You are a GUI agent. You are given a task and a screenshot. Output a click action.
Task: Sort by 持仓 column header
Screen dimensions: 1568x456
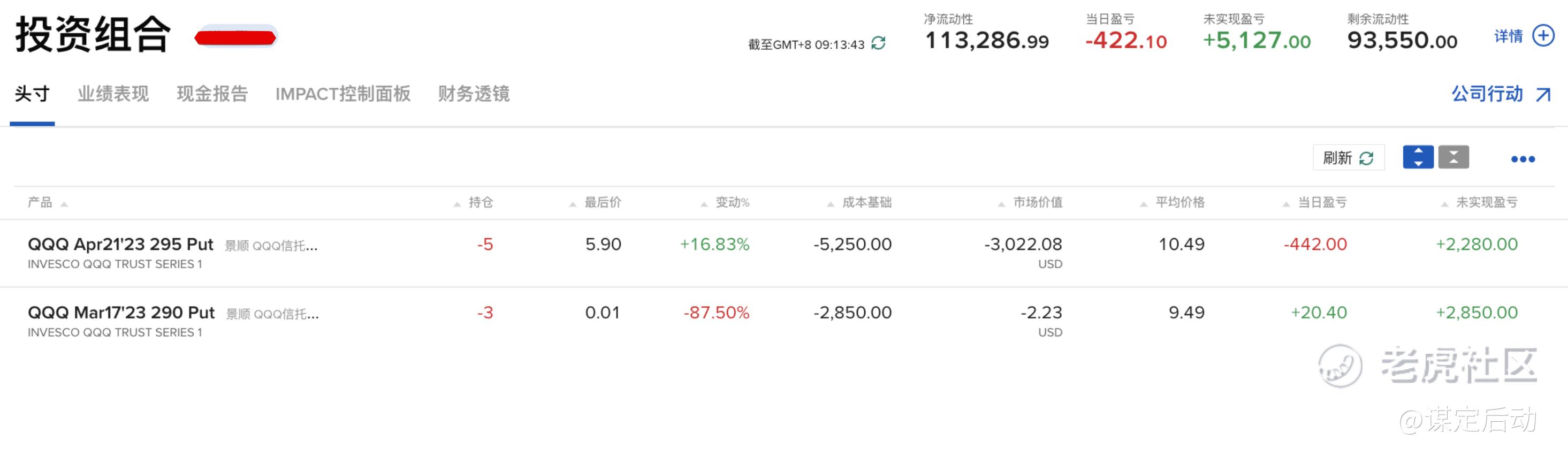pyautogui.click(x=480, y=202)
